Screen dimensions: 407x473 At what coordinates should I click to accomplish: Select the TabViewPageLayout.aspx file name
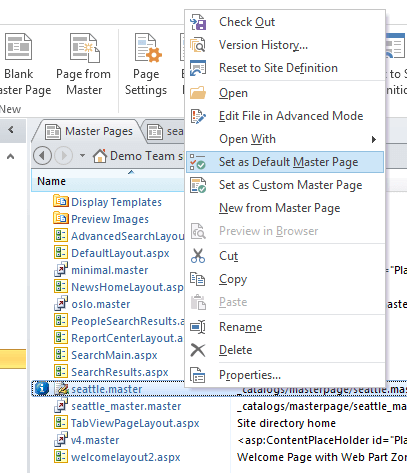coord(135,423)
